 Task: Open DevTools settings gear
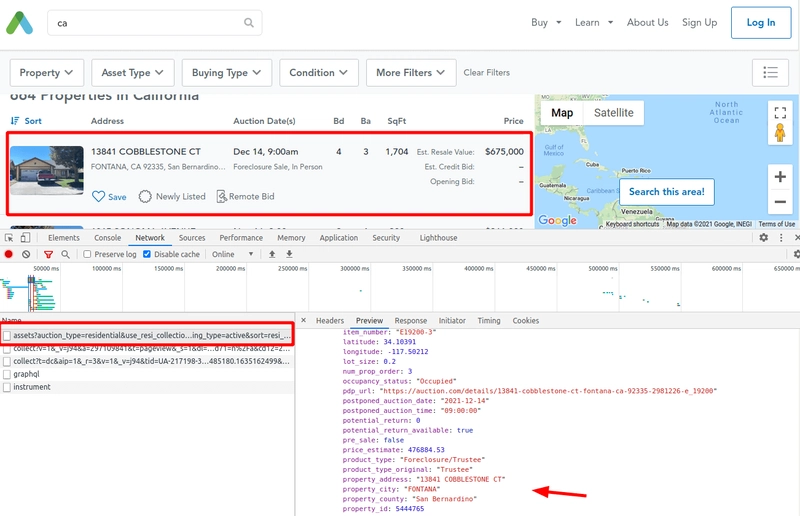point(763,237)
